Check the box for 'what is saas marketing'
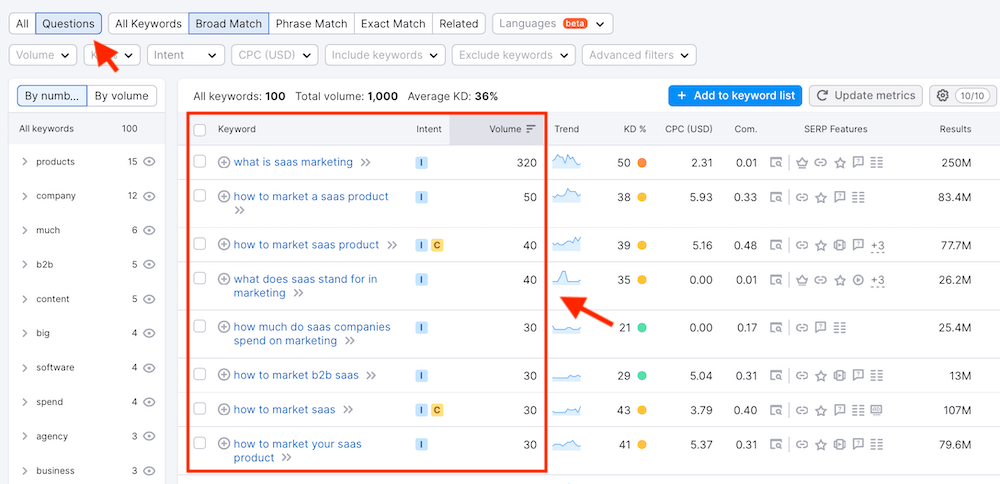Image resolution: width=1000 pixels, height=484 pixels. (x=200, y=162)
